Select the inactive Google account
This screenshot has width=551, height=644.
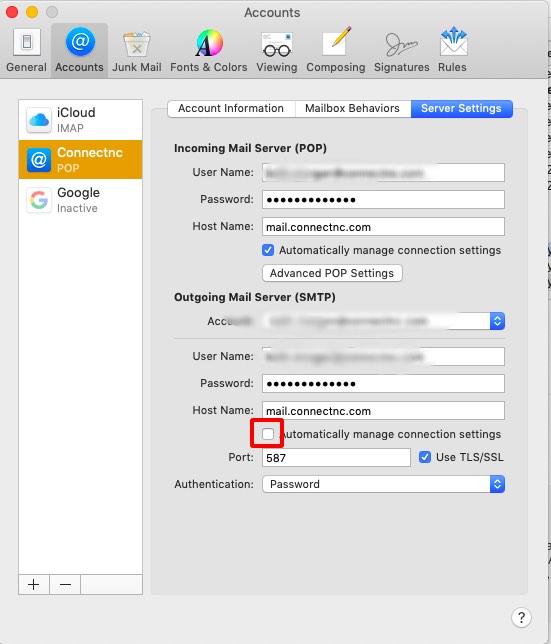[x=80, y=200]
